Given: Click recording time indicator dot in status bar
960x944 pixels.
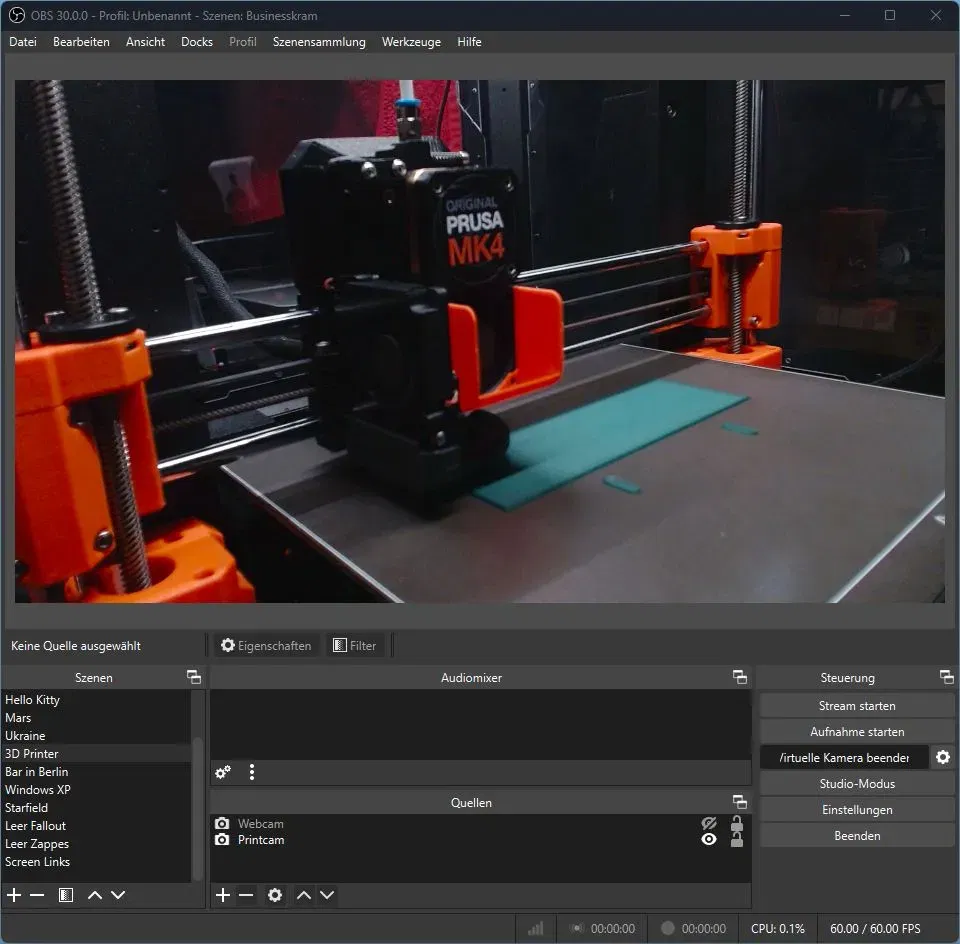Looking at the screenshot, I should click(x=667, y=928).
